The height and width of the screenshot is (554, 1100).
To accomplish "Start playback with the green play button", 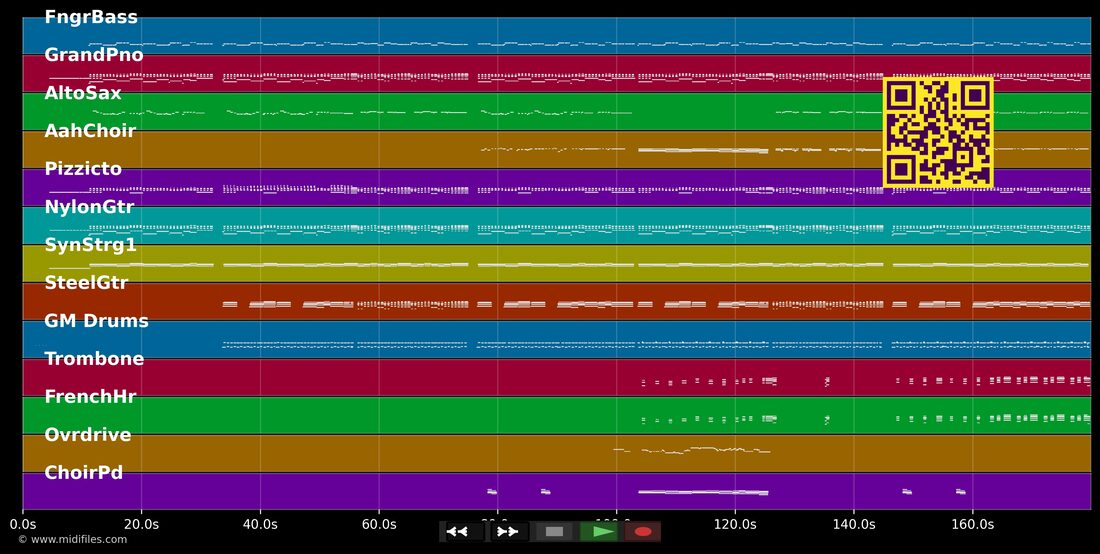I will click(x=598, y=532).
